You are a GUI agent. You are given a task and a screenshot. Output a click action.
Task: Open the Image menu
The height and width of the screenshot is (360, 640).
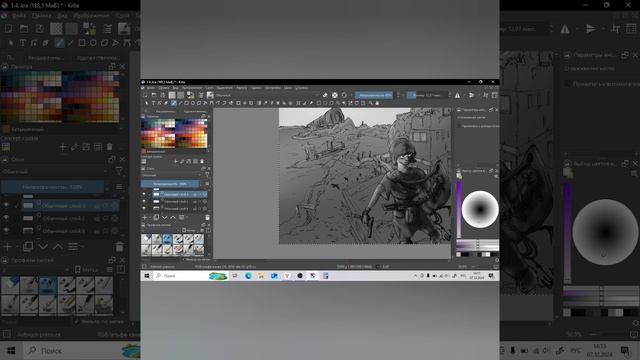click(x=192, y=88)
